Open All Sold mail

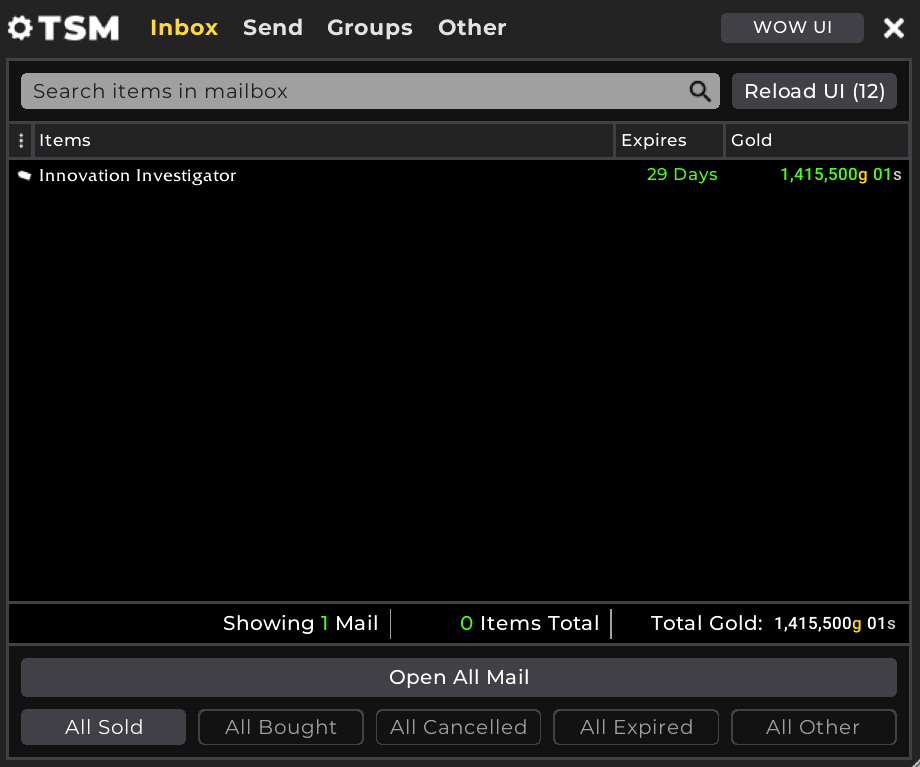click(103, 727)
